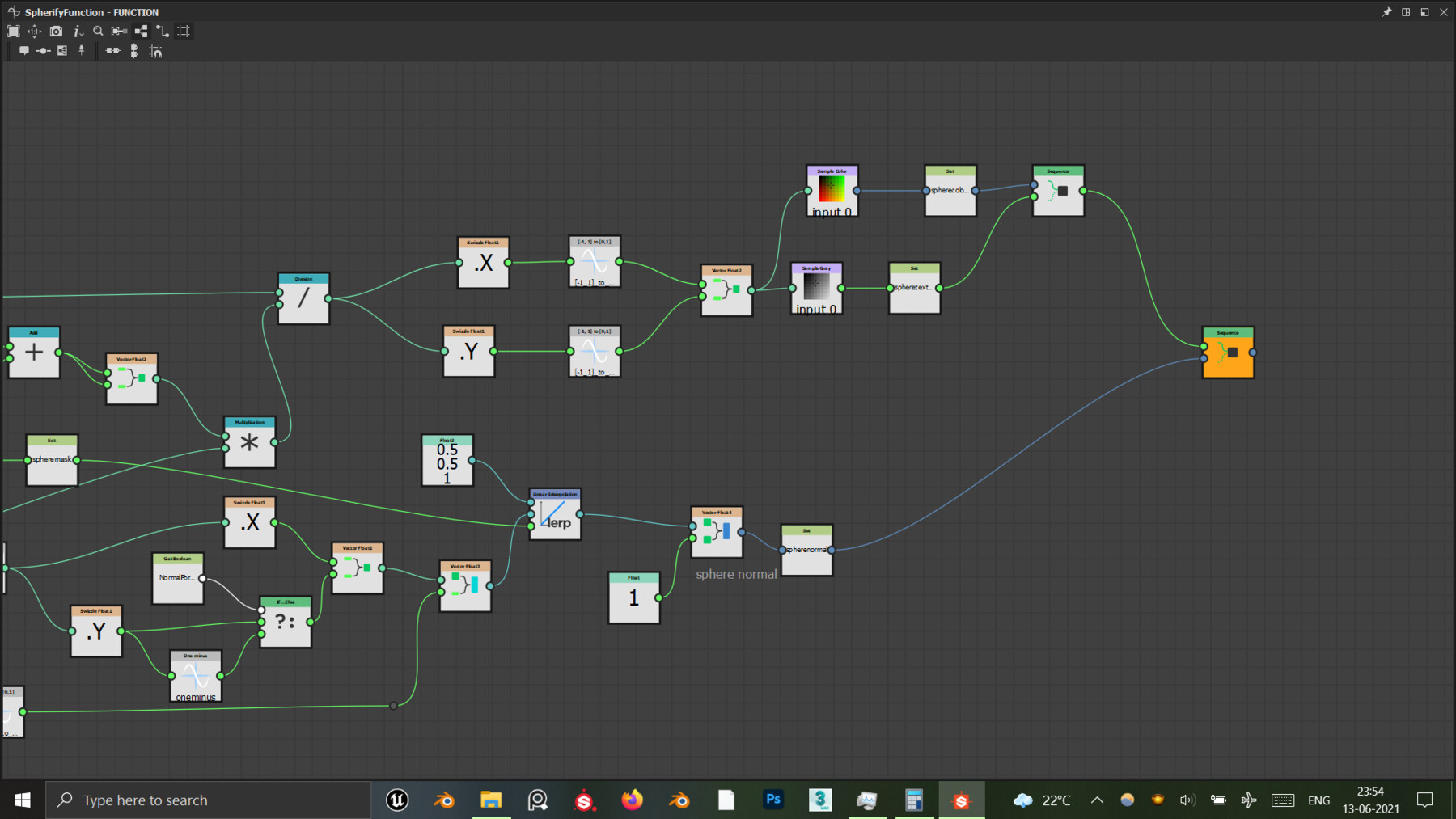Expand hidden system tray icons chevron
Viewport: 1456px width, 819px height.
[1097, 800]
